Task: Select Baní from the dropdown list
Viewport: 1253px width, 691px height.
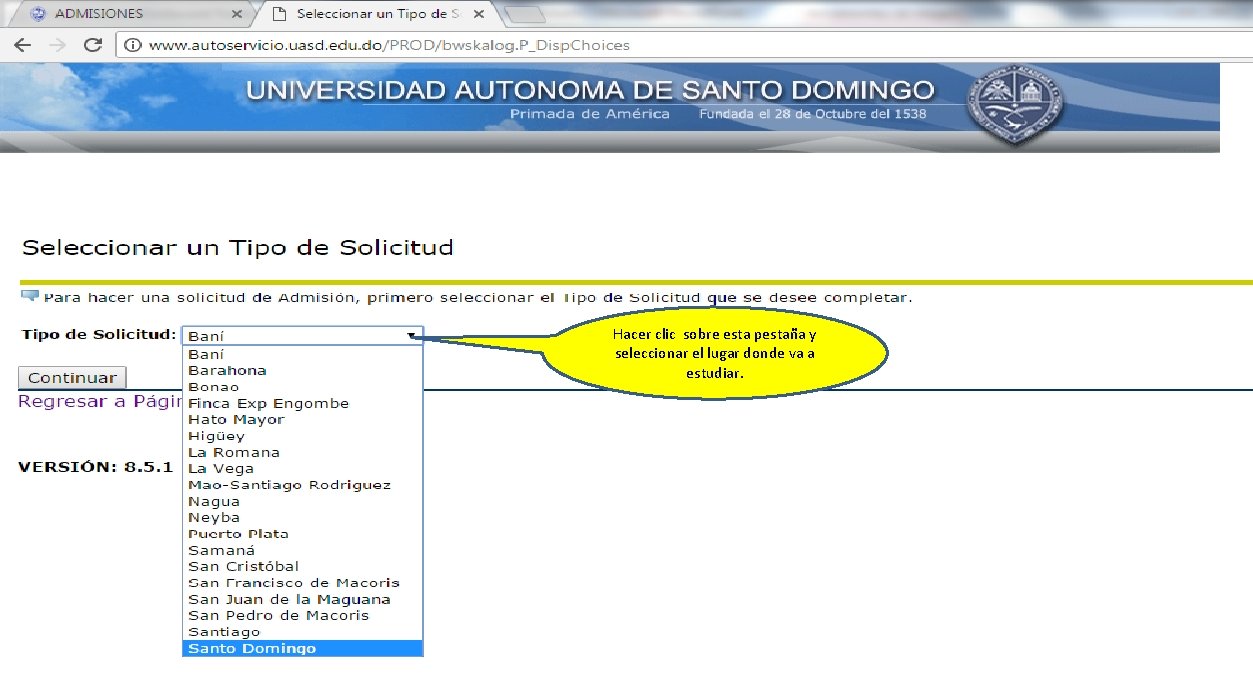Action: [303, 354]
